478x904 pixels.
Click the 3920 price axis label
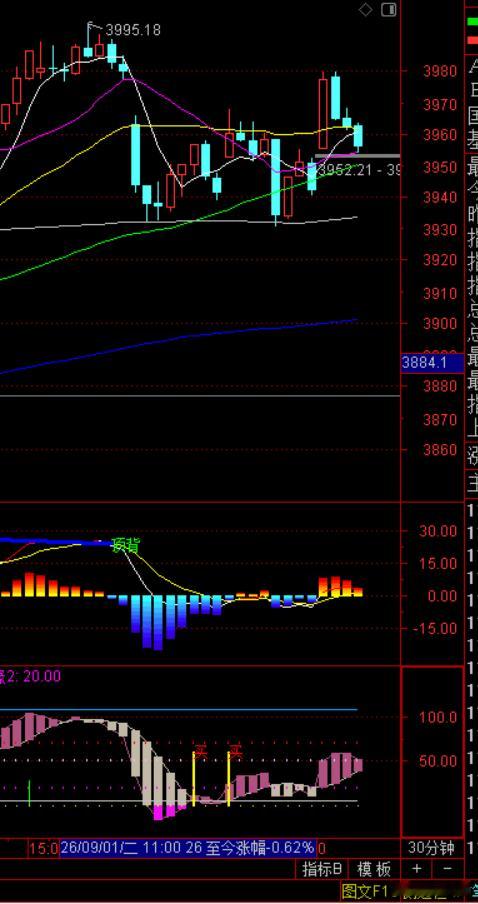[x=440, y=260]
